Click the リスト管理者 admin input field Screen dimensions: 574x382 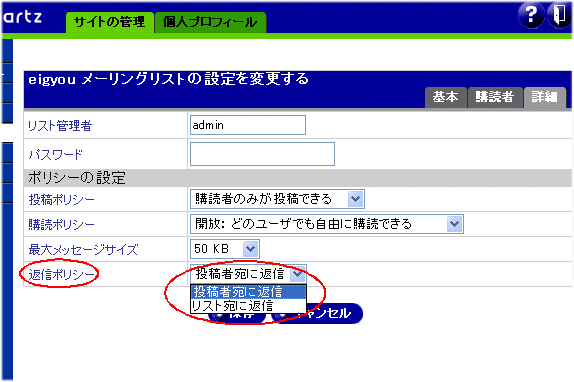[248, 125]
